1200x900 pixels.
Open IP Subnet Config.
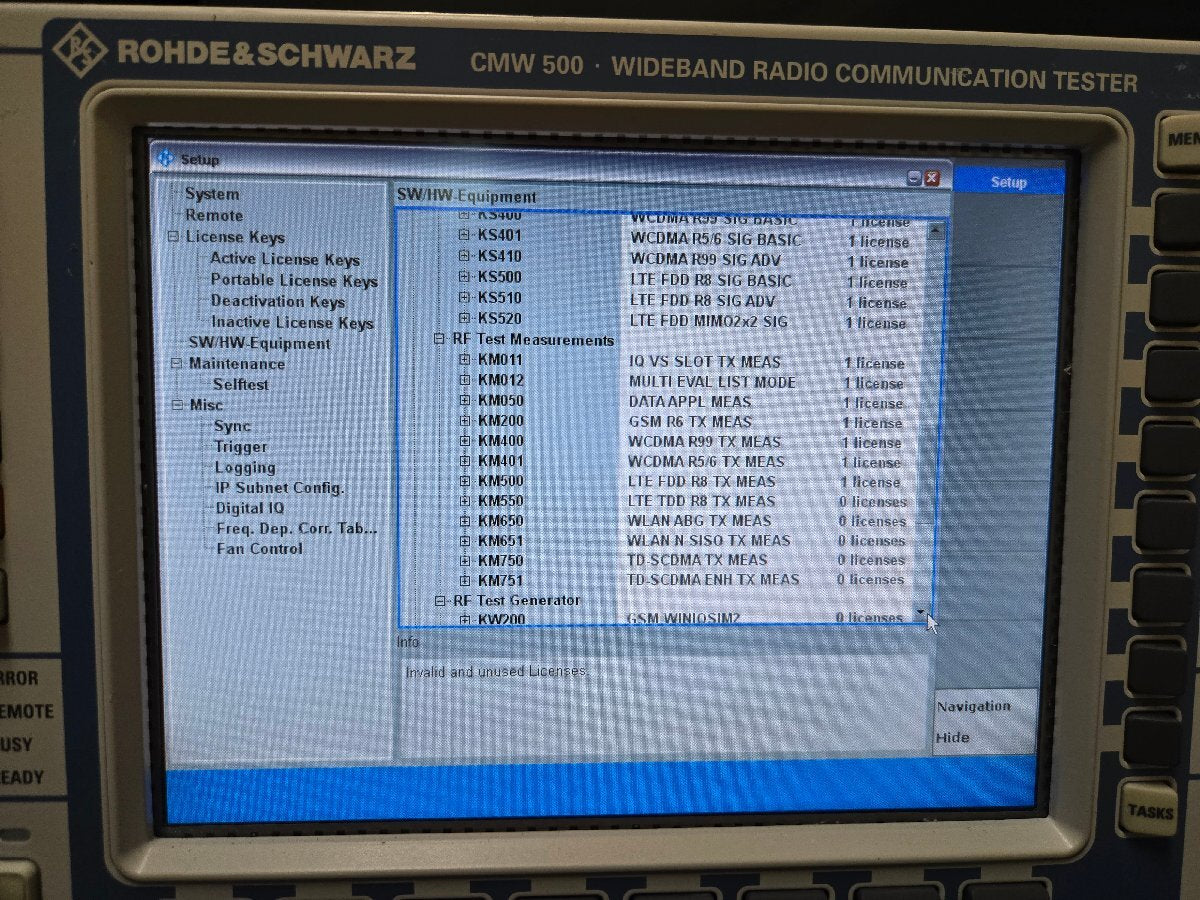[280, 487]
